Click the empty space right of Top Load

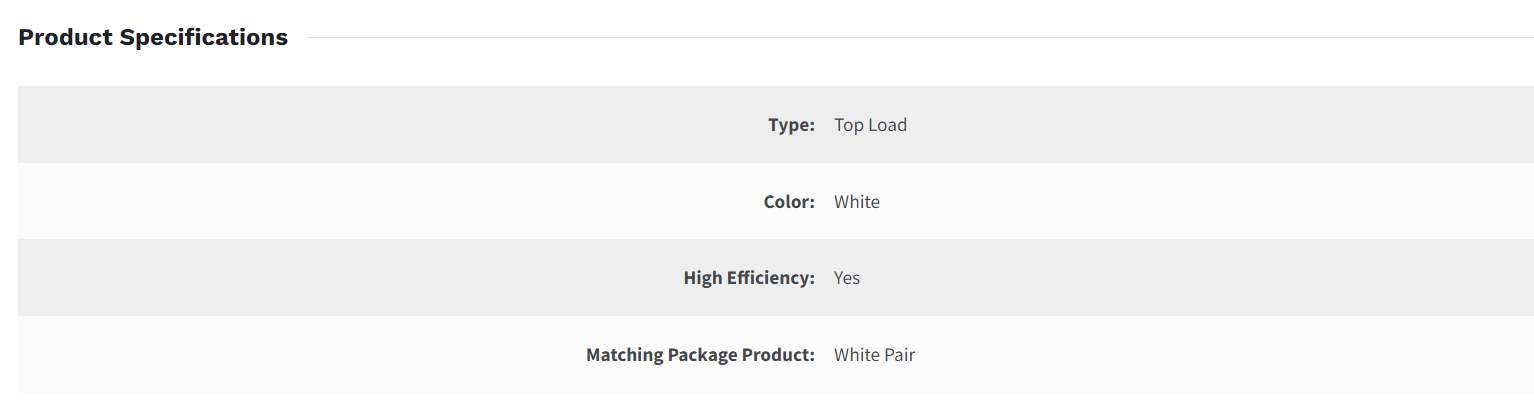tap(1220, 125)
